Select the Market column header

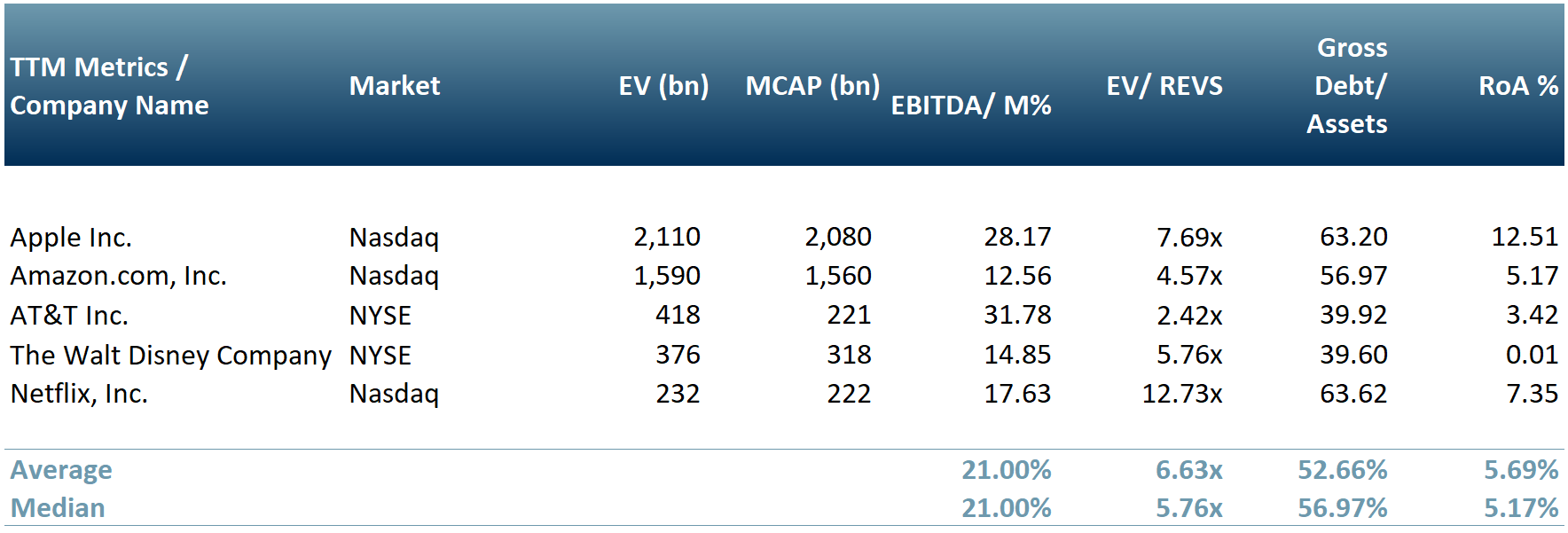click(394, 86)
